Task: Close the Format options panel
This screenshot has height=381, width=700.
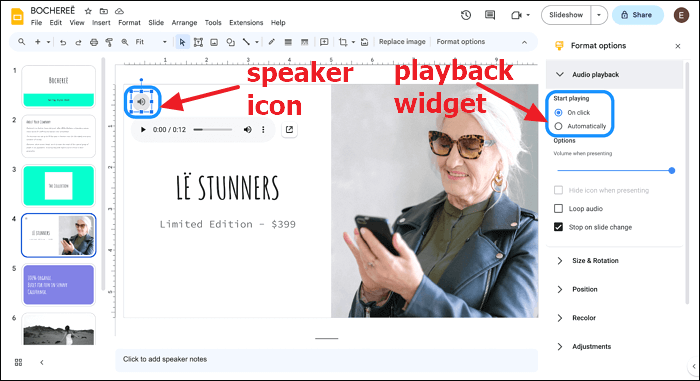Action: click(678, 46)
